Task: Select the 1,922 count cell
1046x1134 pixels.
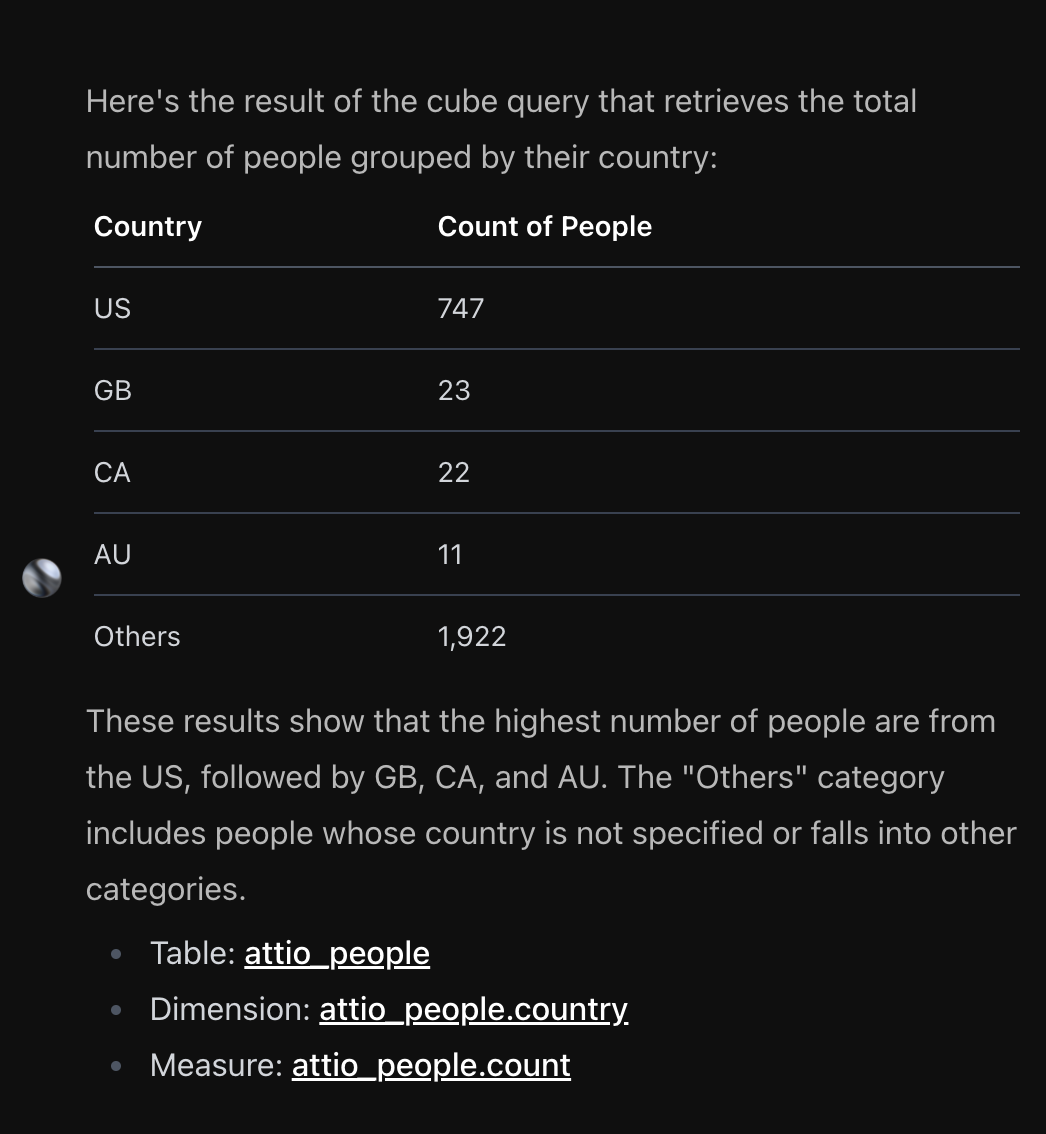Action: point(472,636)
